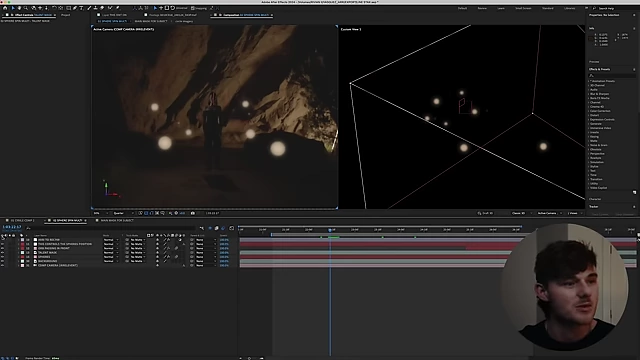Click the snapshot camera icon below viewer

(x=192, y=213)
